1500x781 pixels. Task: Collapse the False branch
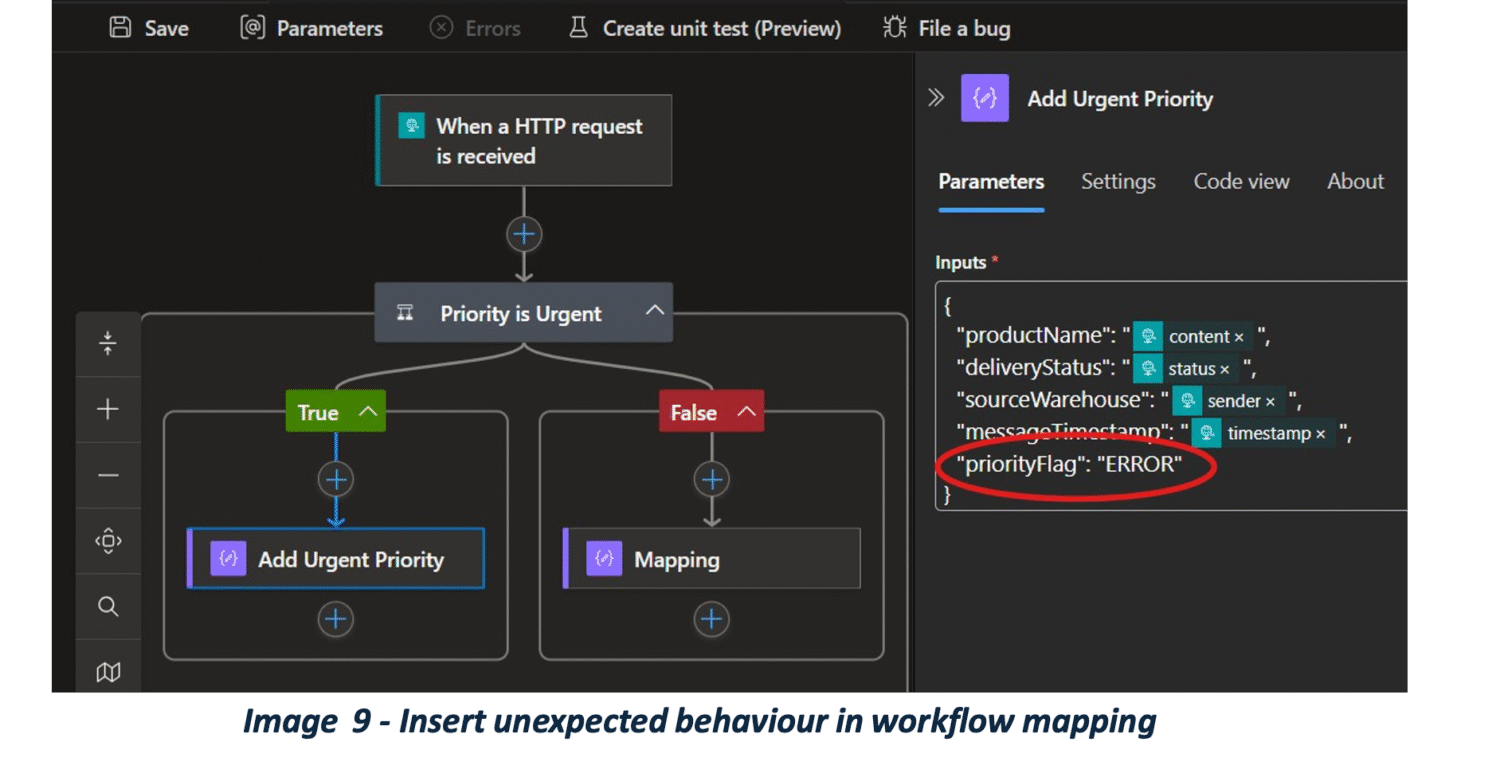[746, 412]
